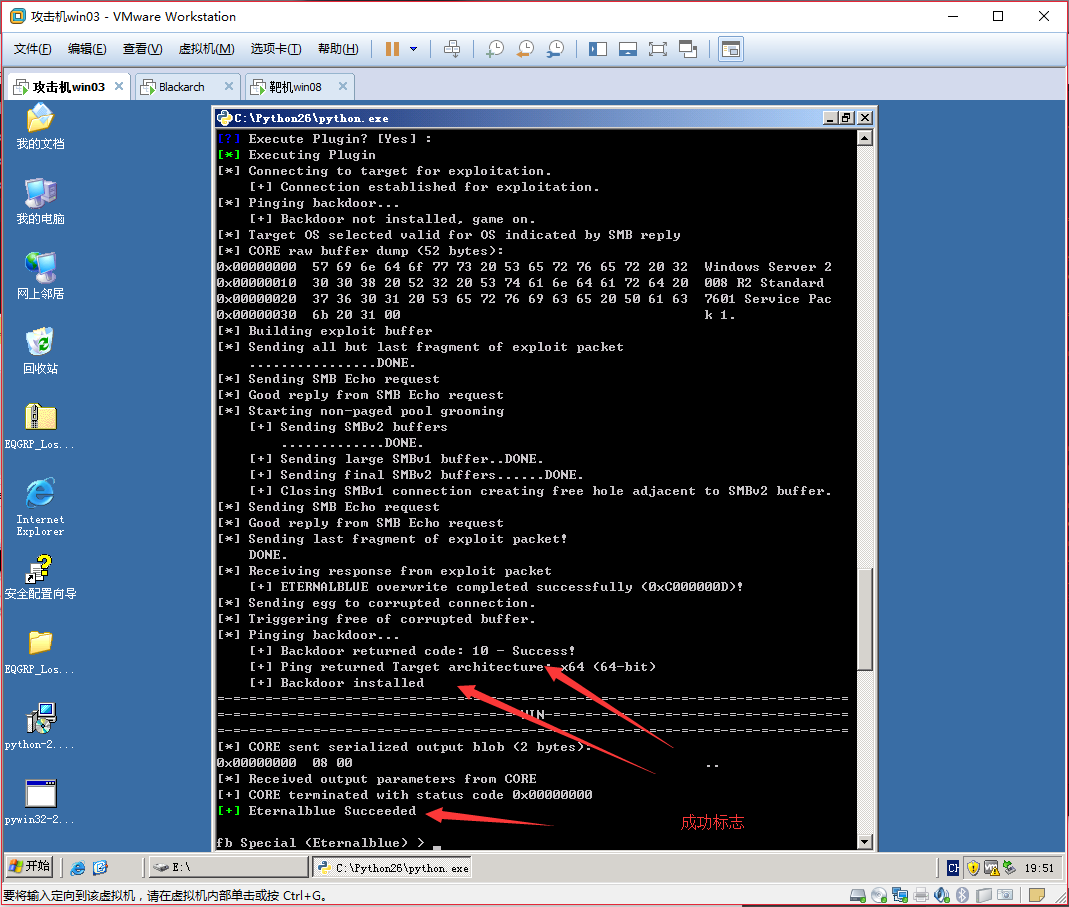Revert the VM to its previous snapshot
This screenshot has height=907, width=1069.
[525, 49]
